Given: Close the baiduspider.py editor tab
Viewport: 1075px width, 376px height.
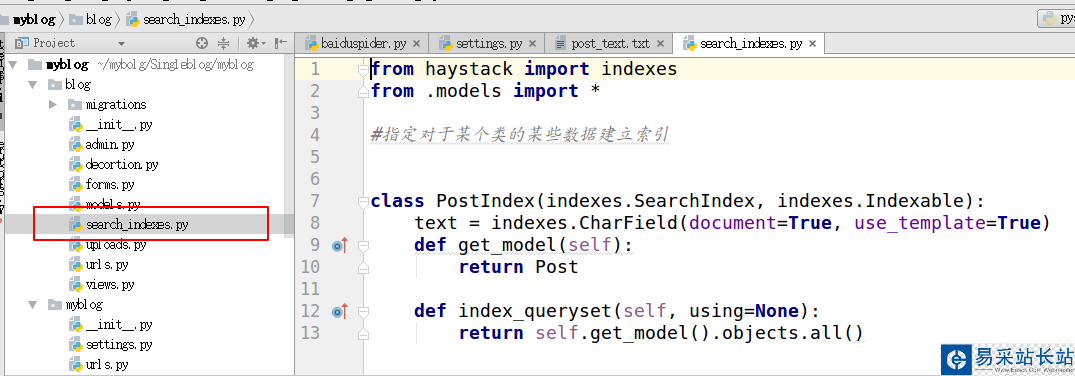Looking at the screenshot, I should click(418, 43).
